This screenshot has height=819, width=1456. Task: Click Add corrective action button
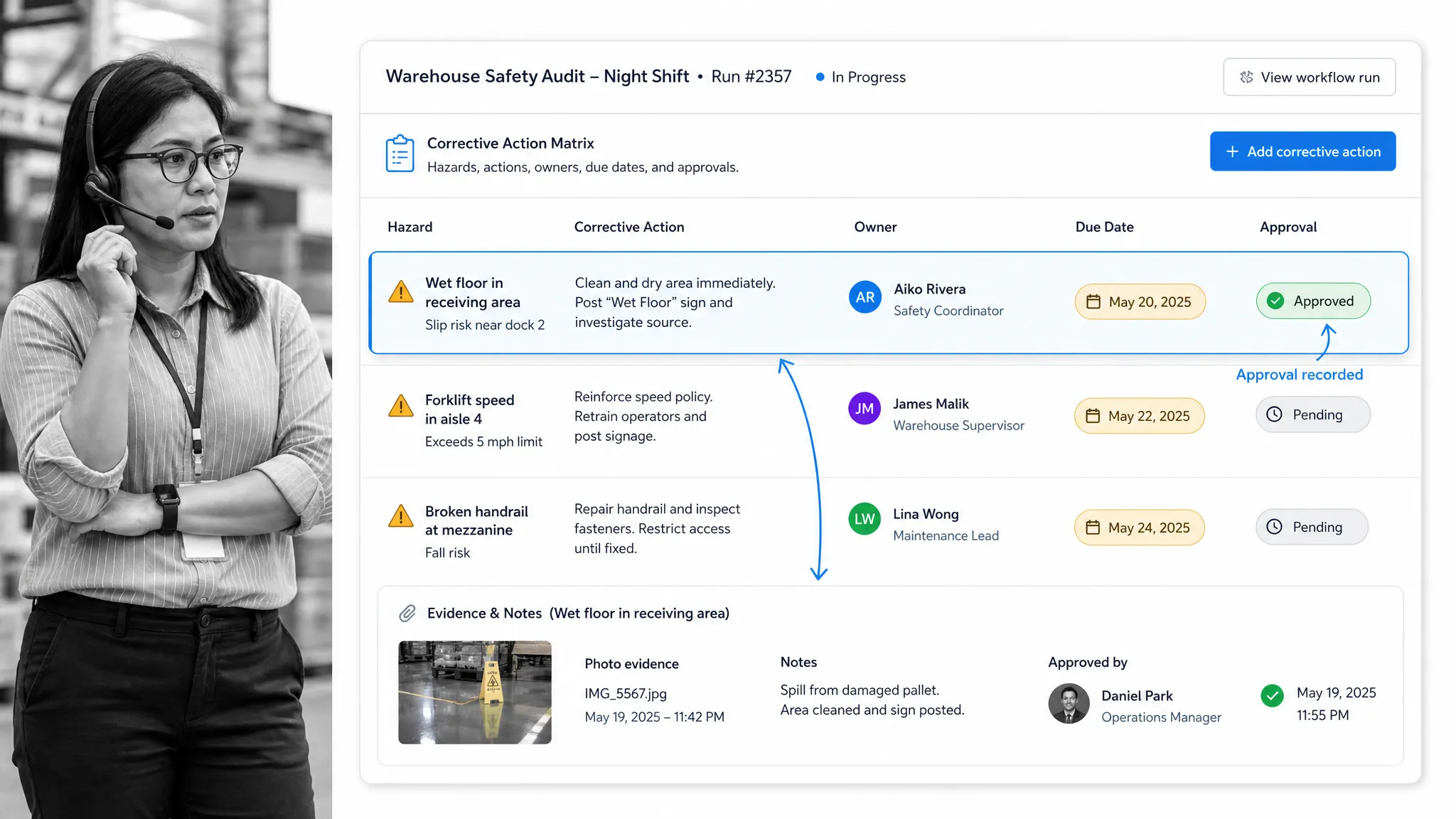(x=1302, y=151)
